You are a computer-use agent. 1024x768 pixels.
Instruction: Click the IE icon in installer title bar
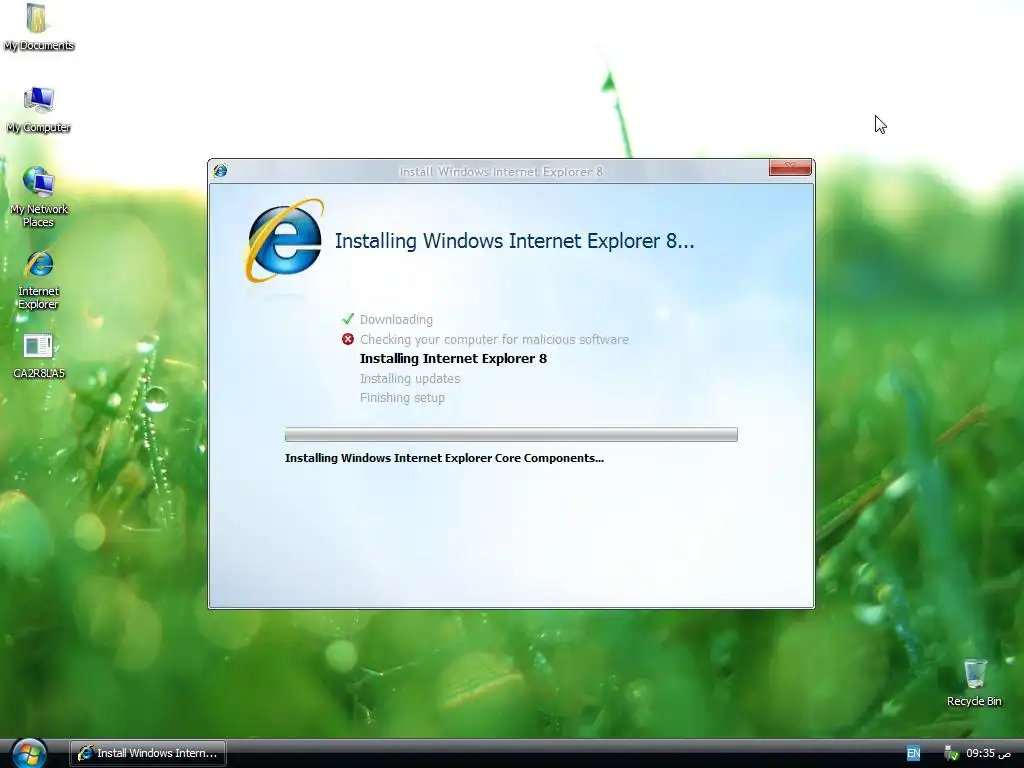coord(220,171)
